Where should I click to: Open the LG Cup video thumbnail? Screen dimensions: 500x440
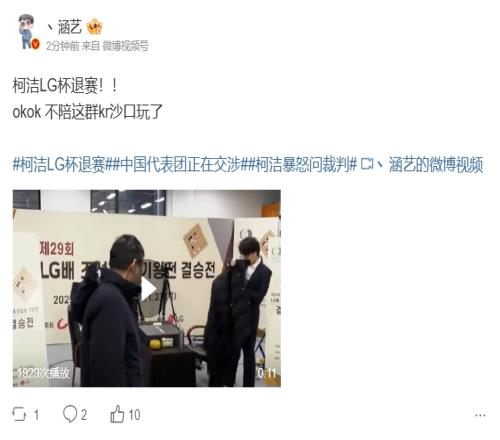[147, 288]
